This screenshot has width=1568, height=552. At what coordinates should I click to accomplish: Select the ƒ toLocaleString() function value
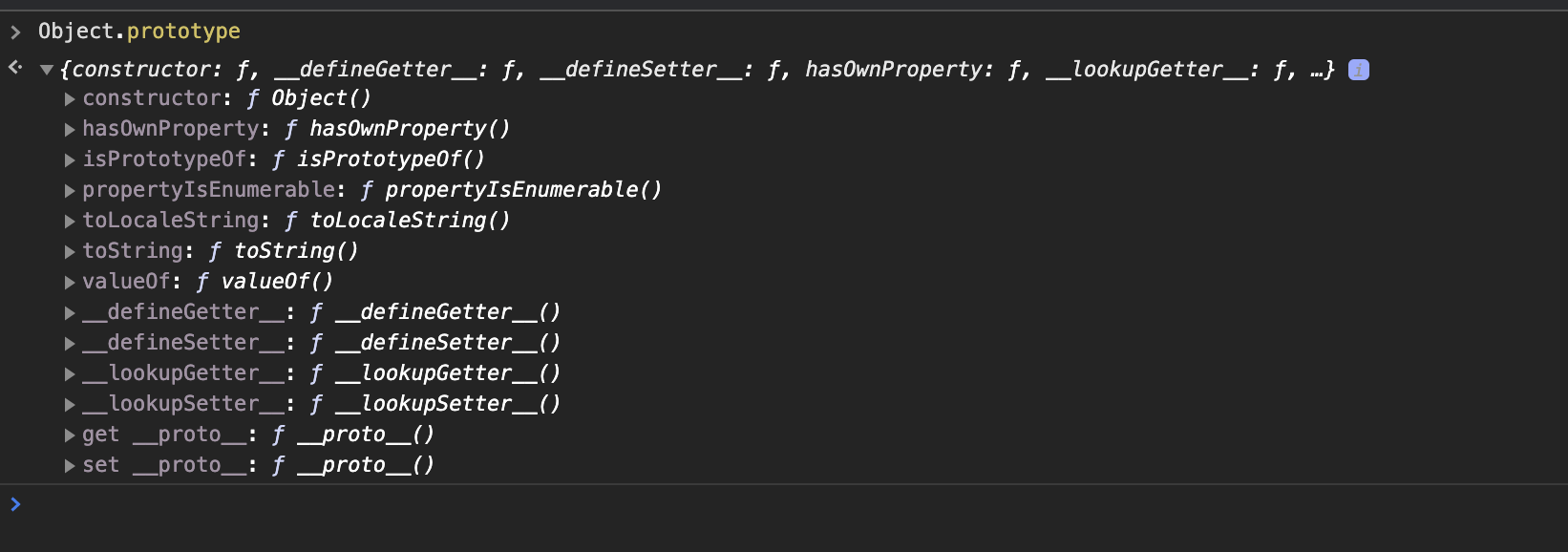pyautogui.click(x=397, y=221)
